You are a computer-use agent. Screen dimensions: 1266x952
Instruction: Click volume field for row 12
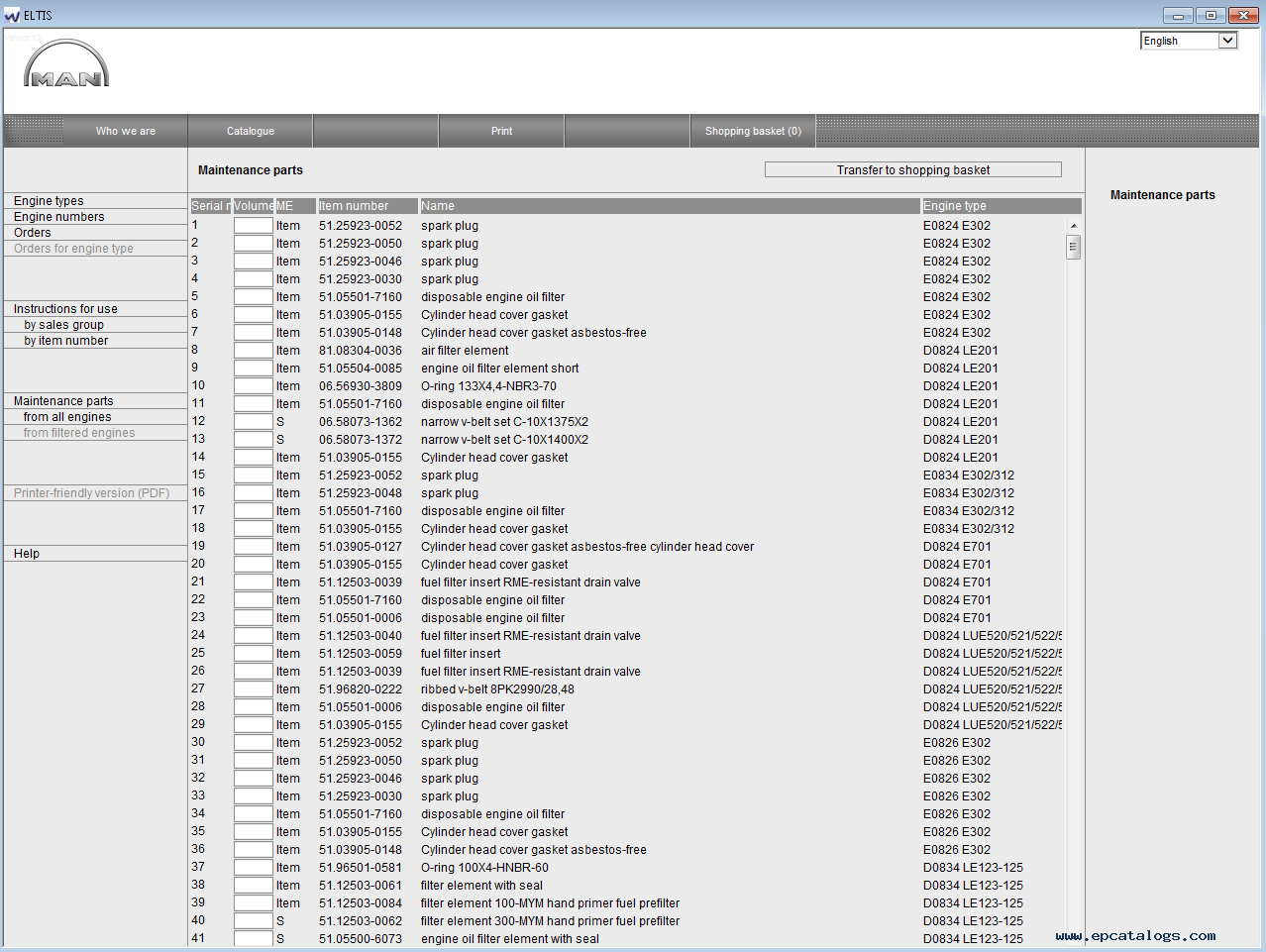click(x=254, y=422)
